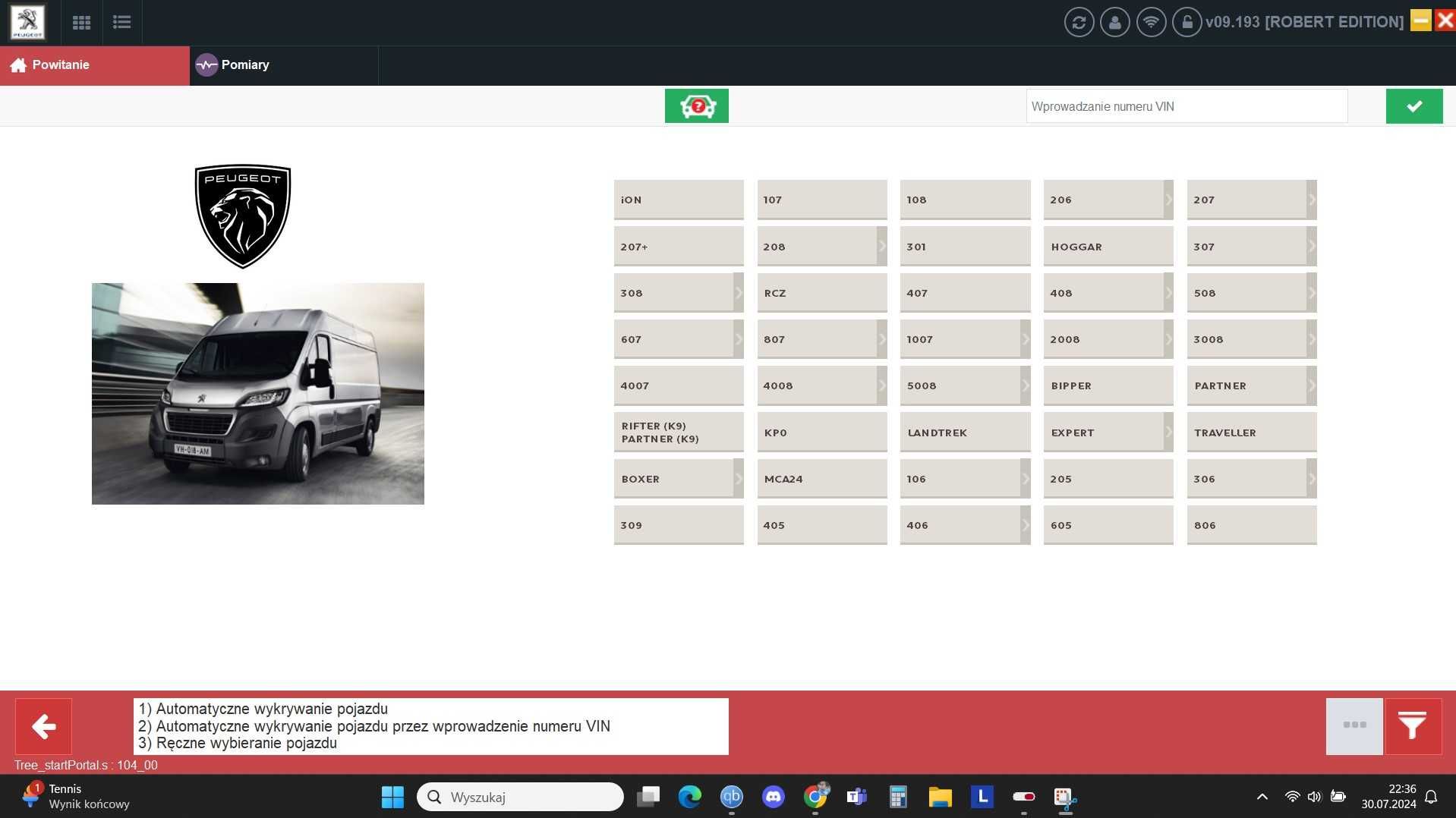Select the 108 model
Screen dimensions: 1456x818
(x=965, y=200)
